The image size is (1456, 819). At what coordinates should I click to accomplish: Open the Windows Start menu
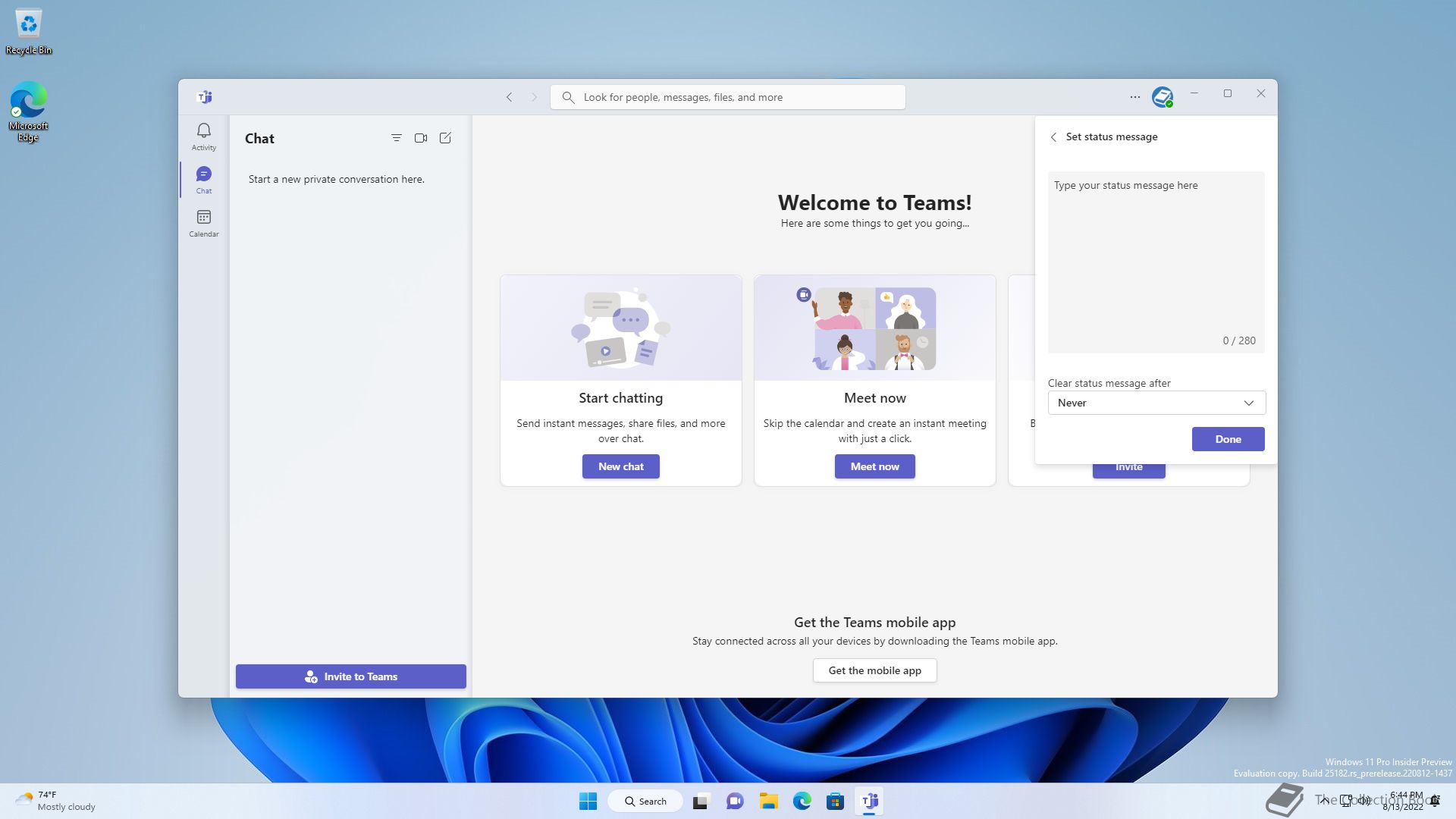coord(588,801)
